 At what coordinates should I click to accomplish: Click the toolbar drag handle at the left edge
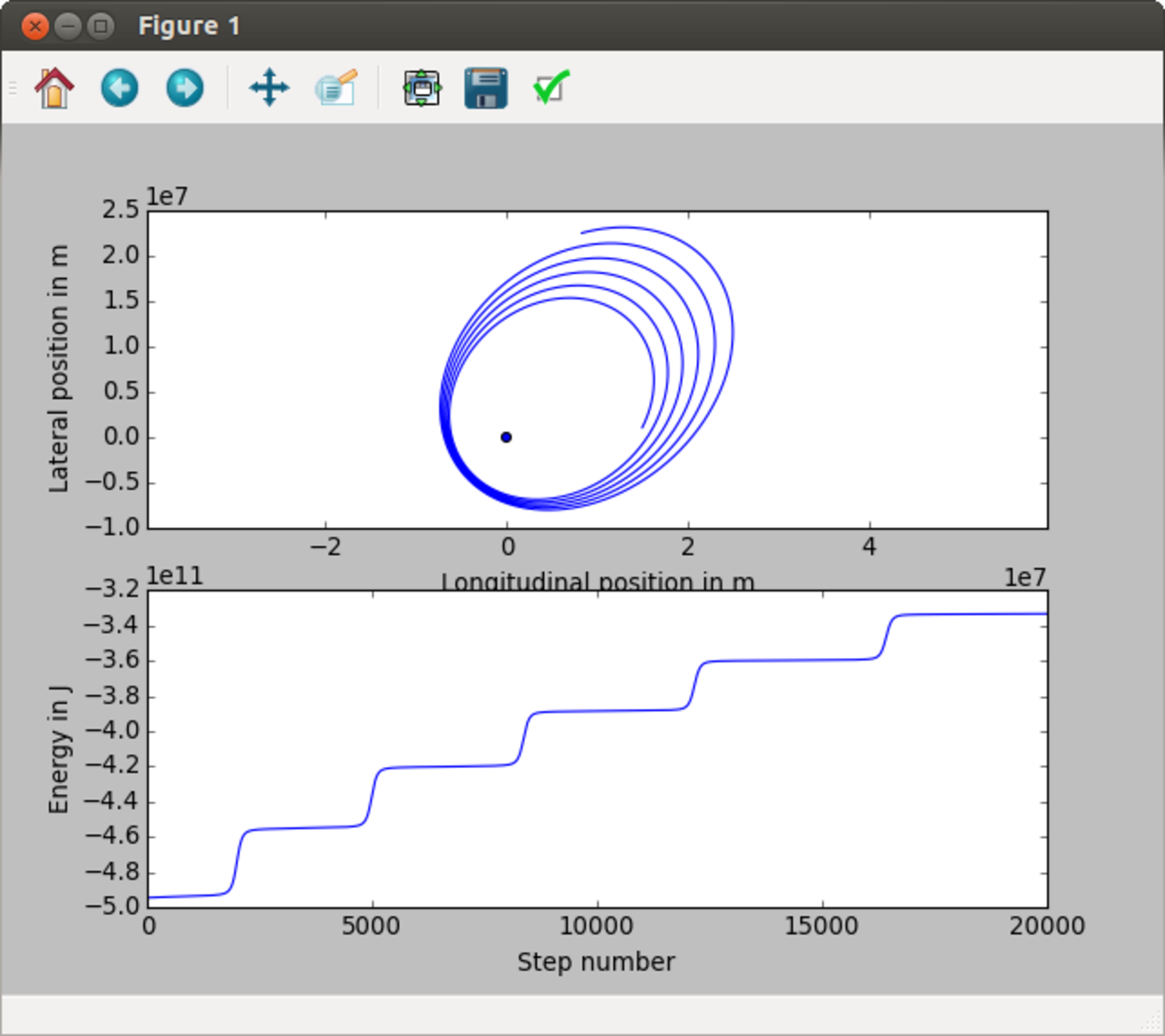13,88
